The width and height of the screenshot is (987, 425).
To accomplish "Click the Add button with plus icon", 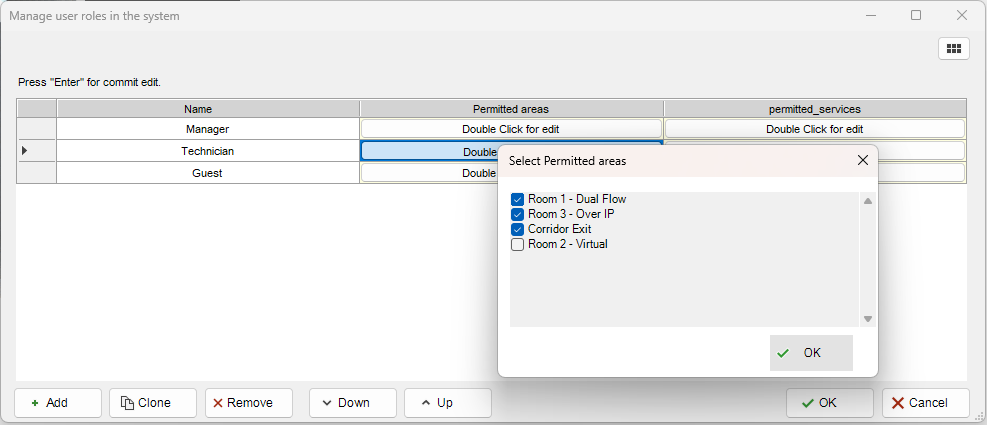I will point(58,403).
